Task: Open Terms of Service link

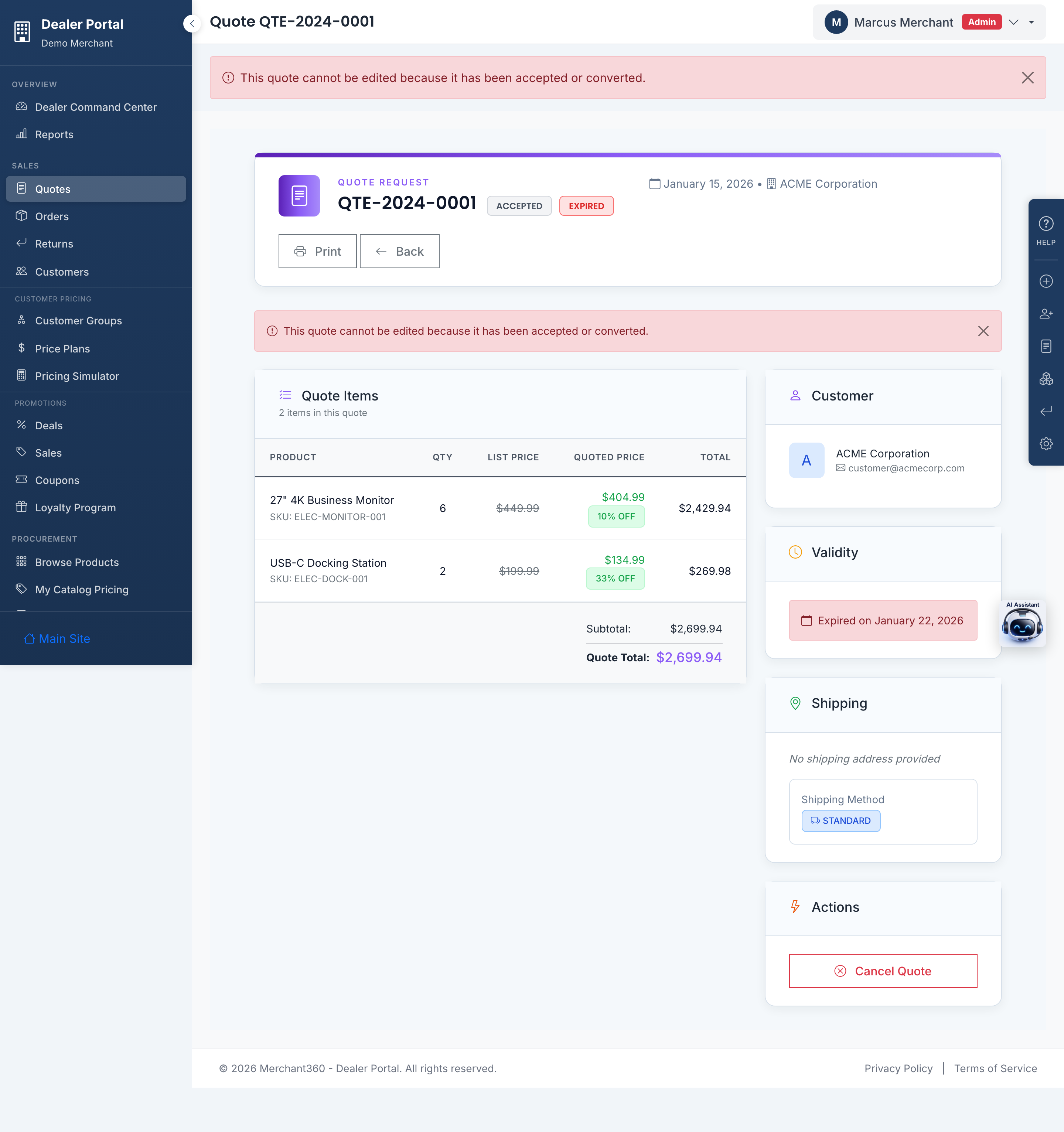Action: click(995, 1069)
